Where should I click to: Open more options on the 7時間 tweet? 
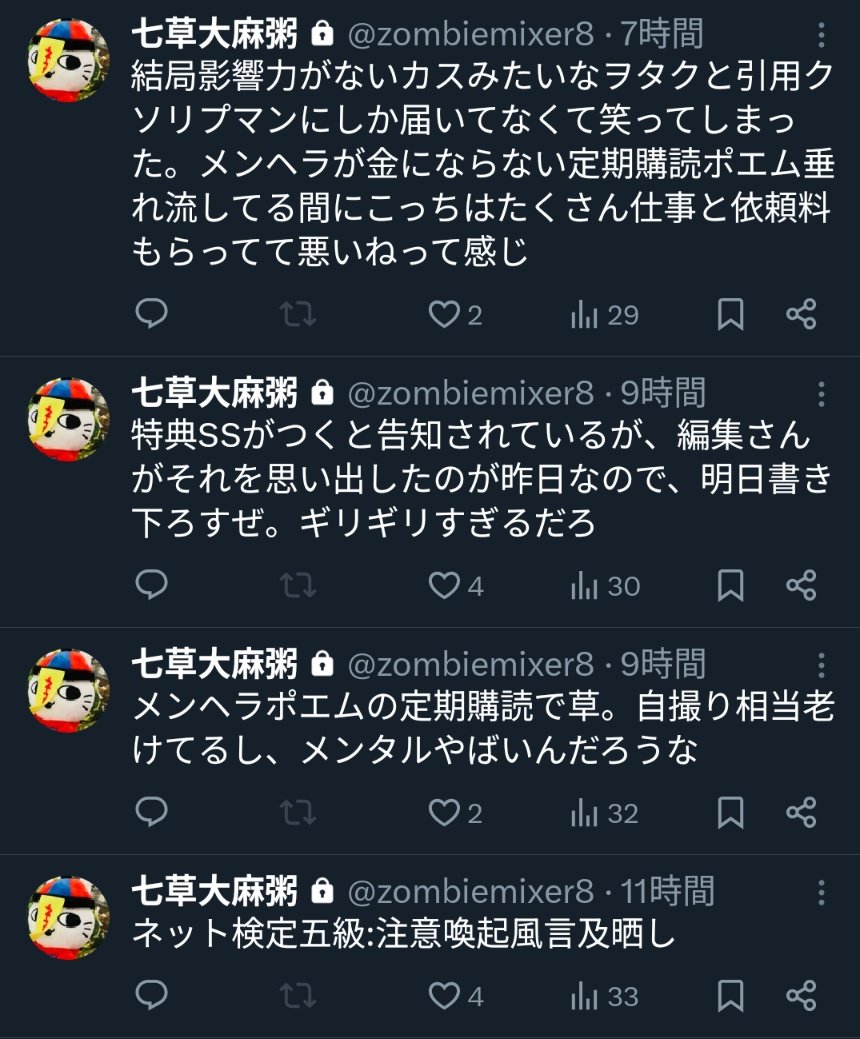(x=821, y=35)
